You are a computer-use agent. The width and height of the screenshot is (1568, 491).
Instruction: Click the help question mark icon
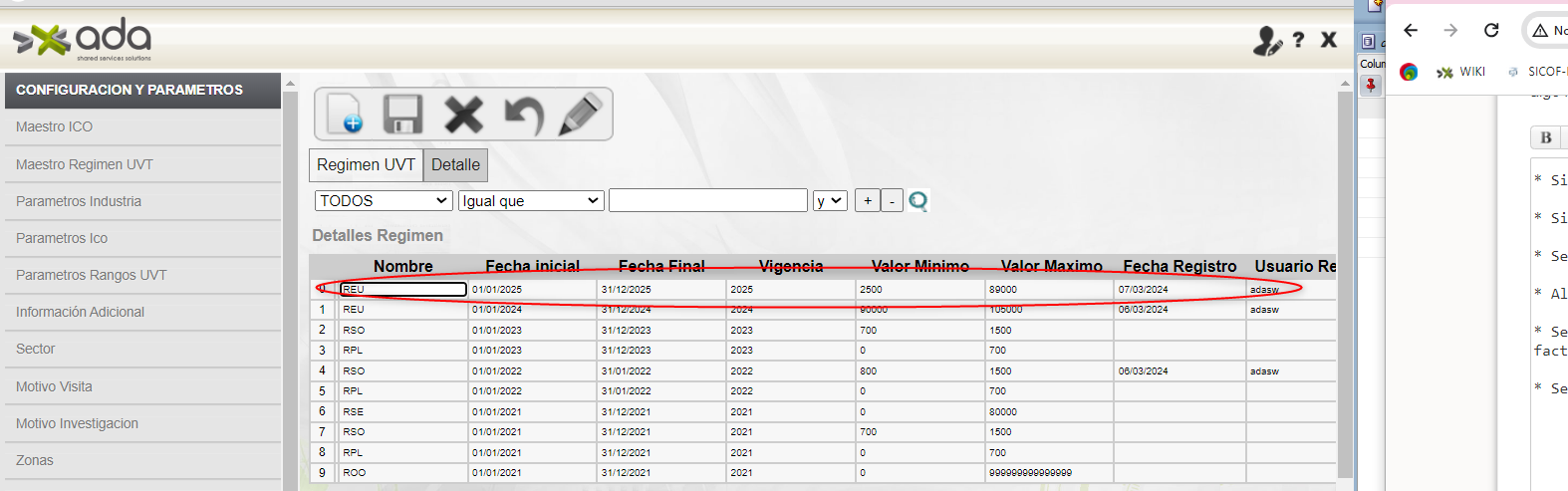(1298, 40)
